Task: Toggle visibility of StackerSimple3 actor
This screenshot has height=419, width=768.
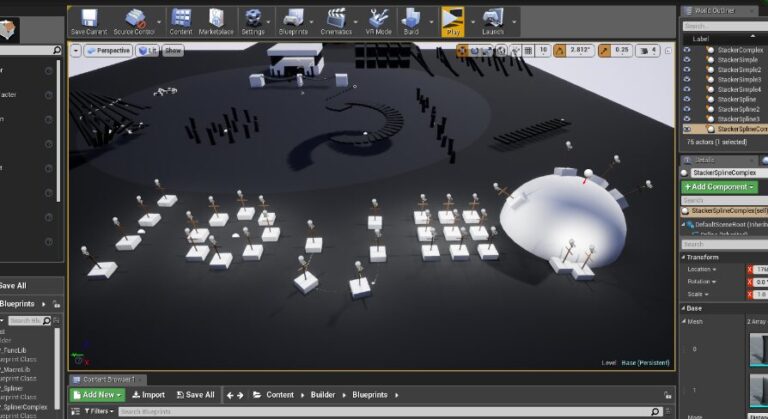Action: [687, 79]
